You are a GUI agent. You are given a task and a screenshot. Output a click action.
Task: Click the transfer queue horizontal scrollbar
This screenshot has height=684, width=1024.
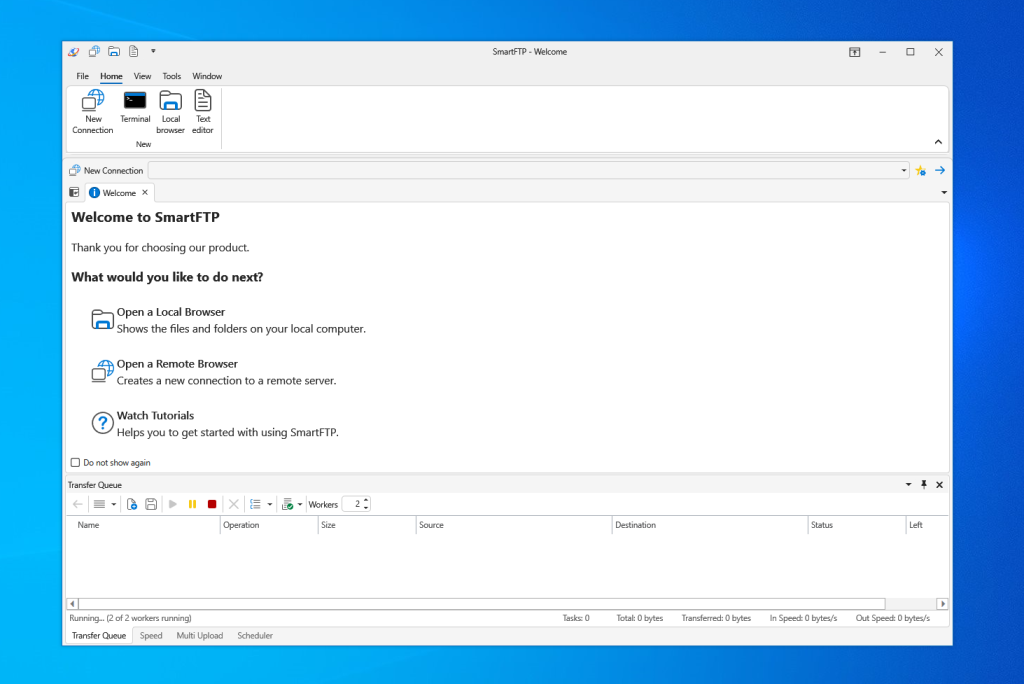pyautogui.click(x=500, y=603)
